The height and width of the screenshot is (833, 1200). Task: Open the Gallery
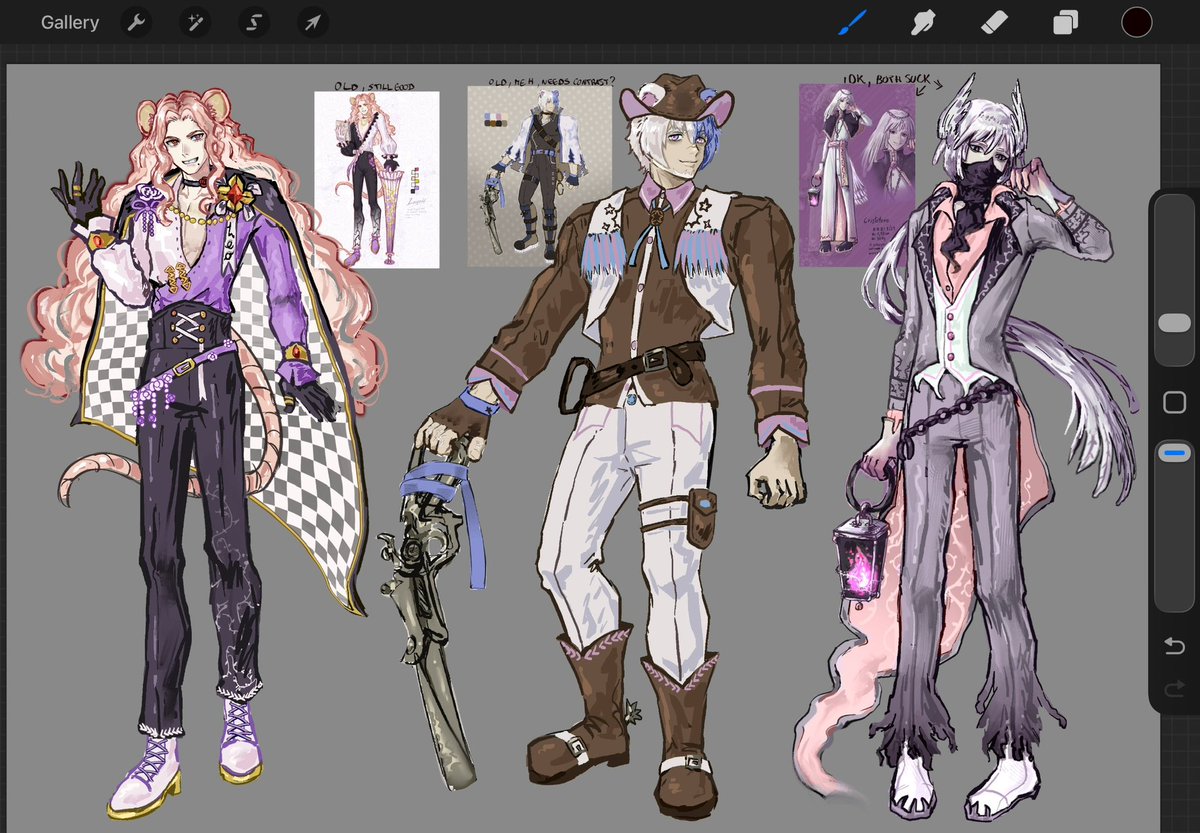tap(70, 22)
